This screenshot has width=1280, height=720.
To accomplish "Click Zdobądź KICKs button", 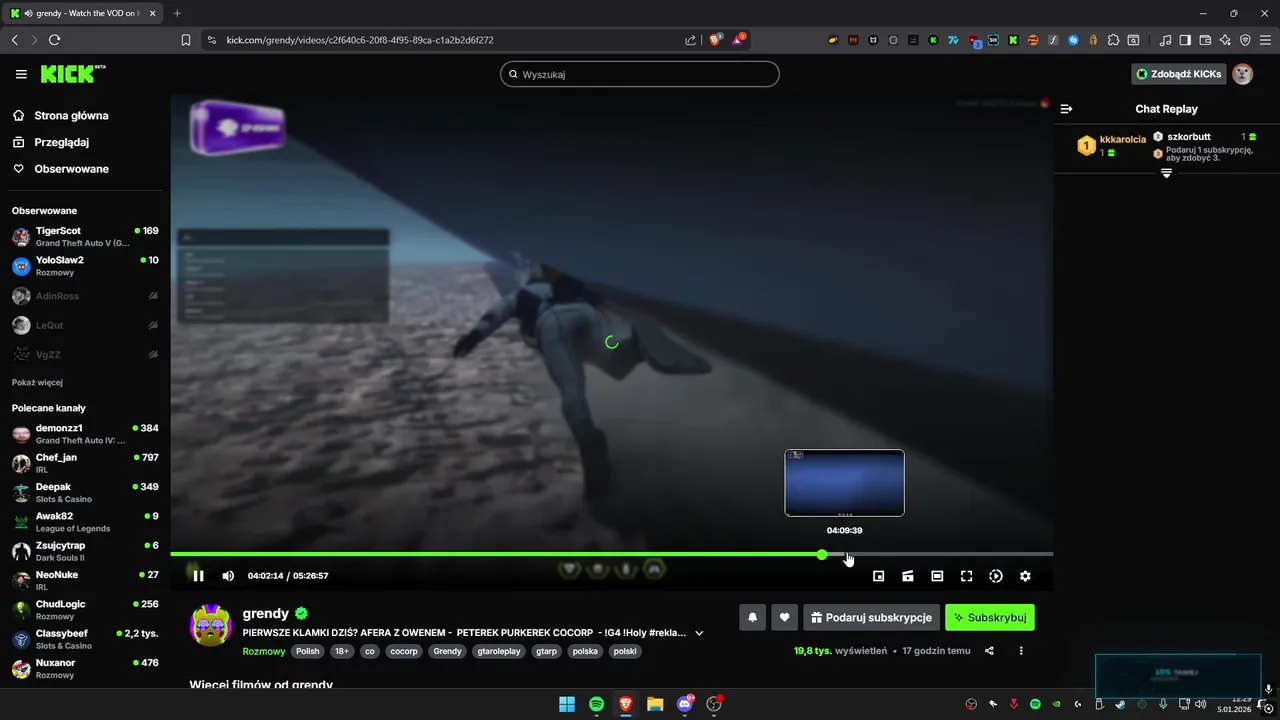I will pyautogui.click(x=1178, y=74).
